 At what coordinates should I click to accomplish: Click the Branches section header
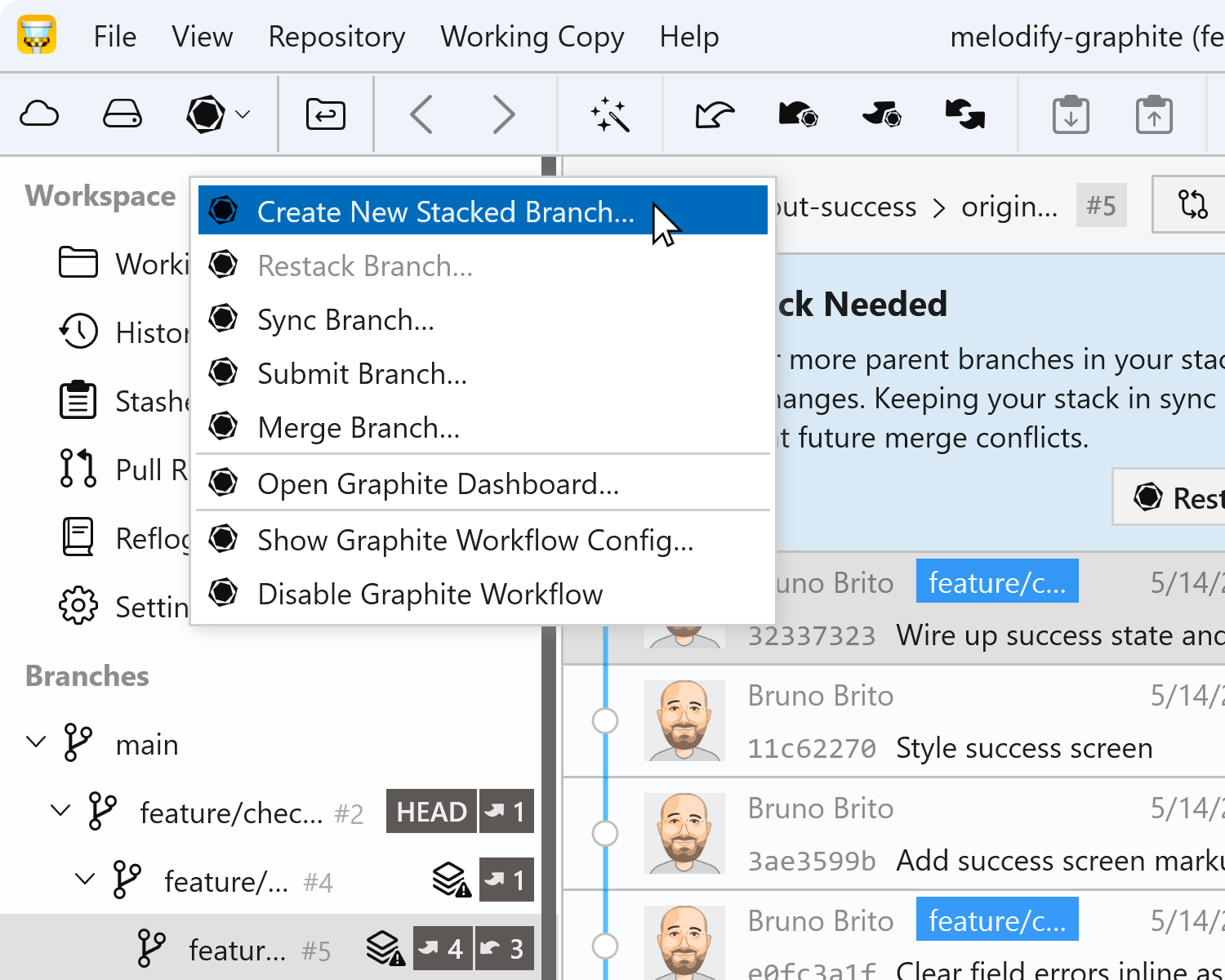point(87,676)
